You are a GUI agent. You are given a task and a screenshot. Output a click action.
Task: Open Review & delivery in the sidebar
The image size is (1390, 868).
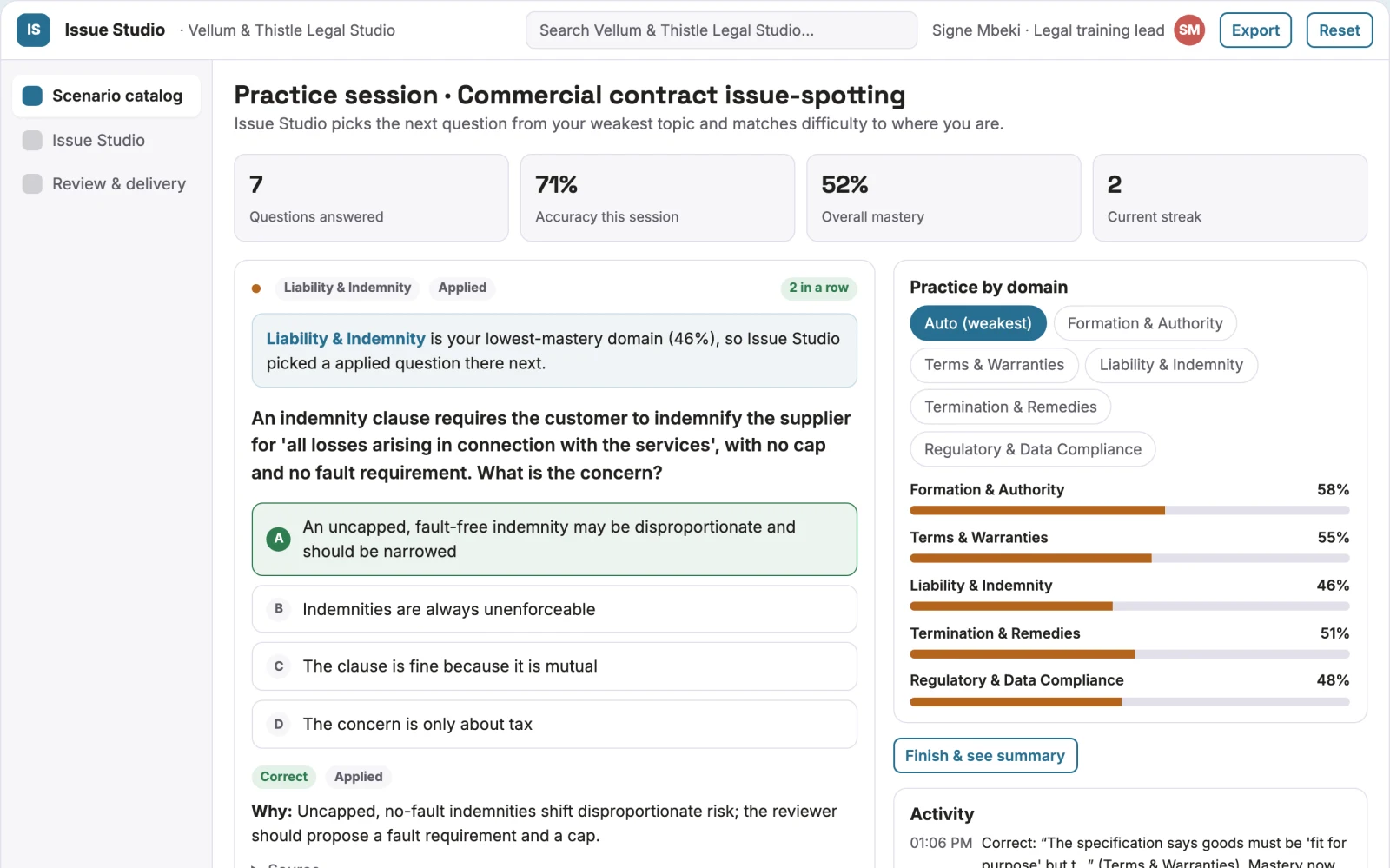(x=106, y=183)
